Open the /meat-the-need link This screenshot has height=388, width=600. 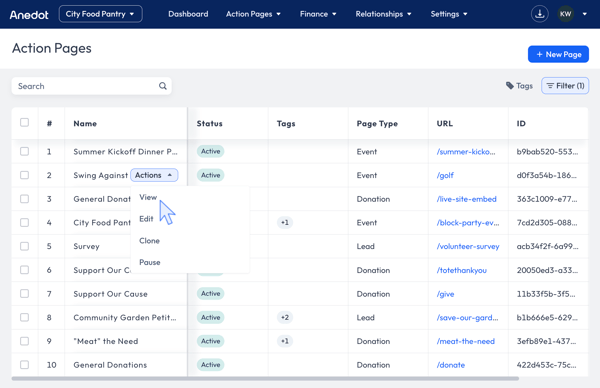466,342
